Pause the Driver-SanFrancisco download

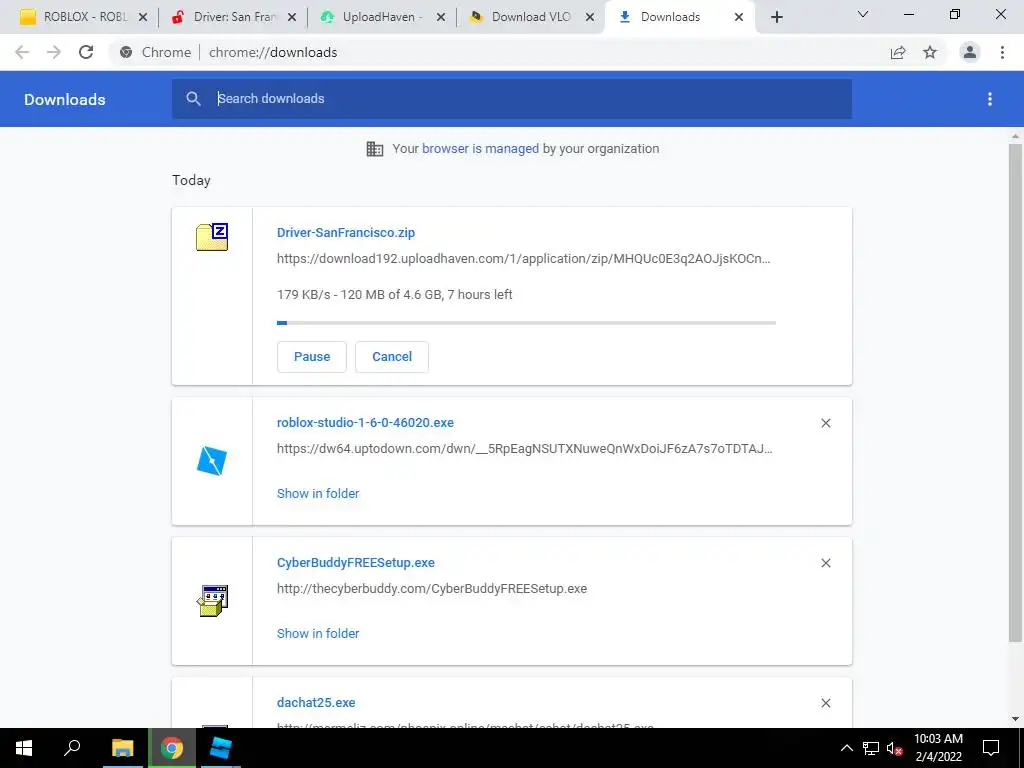312,357
